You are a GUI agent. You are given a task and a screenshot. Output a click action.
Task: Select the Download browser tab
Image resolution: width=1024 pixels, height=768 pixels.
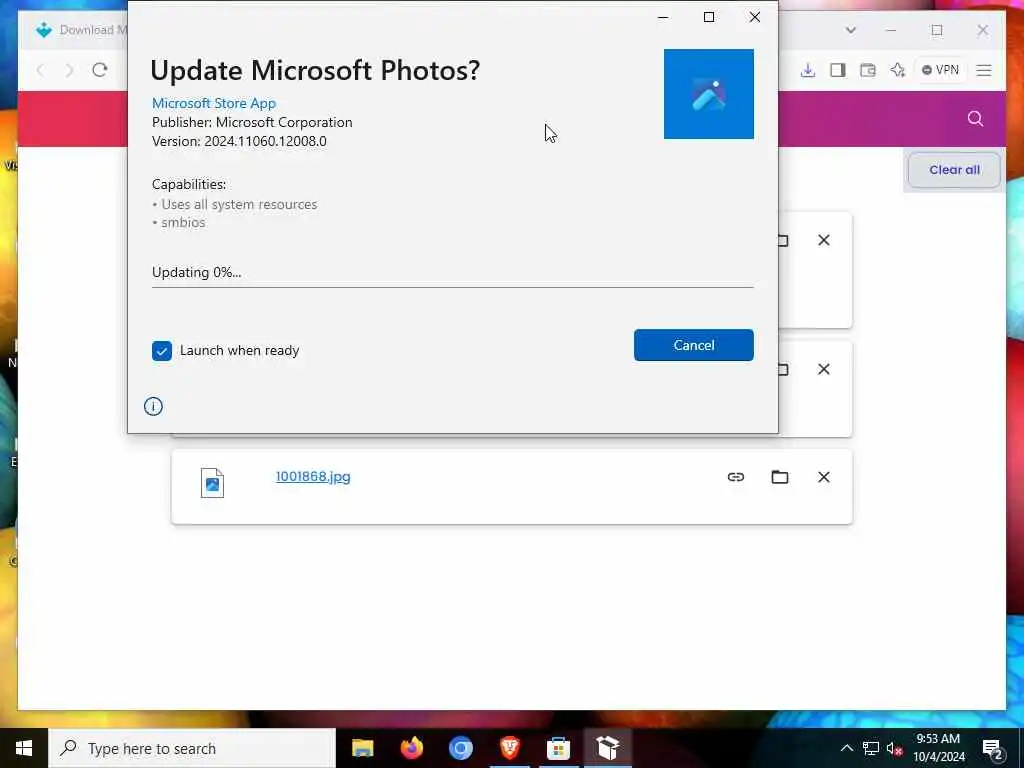coord(80,30)
